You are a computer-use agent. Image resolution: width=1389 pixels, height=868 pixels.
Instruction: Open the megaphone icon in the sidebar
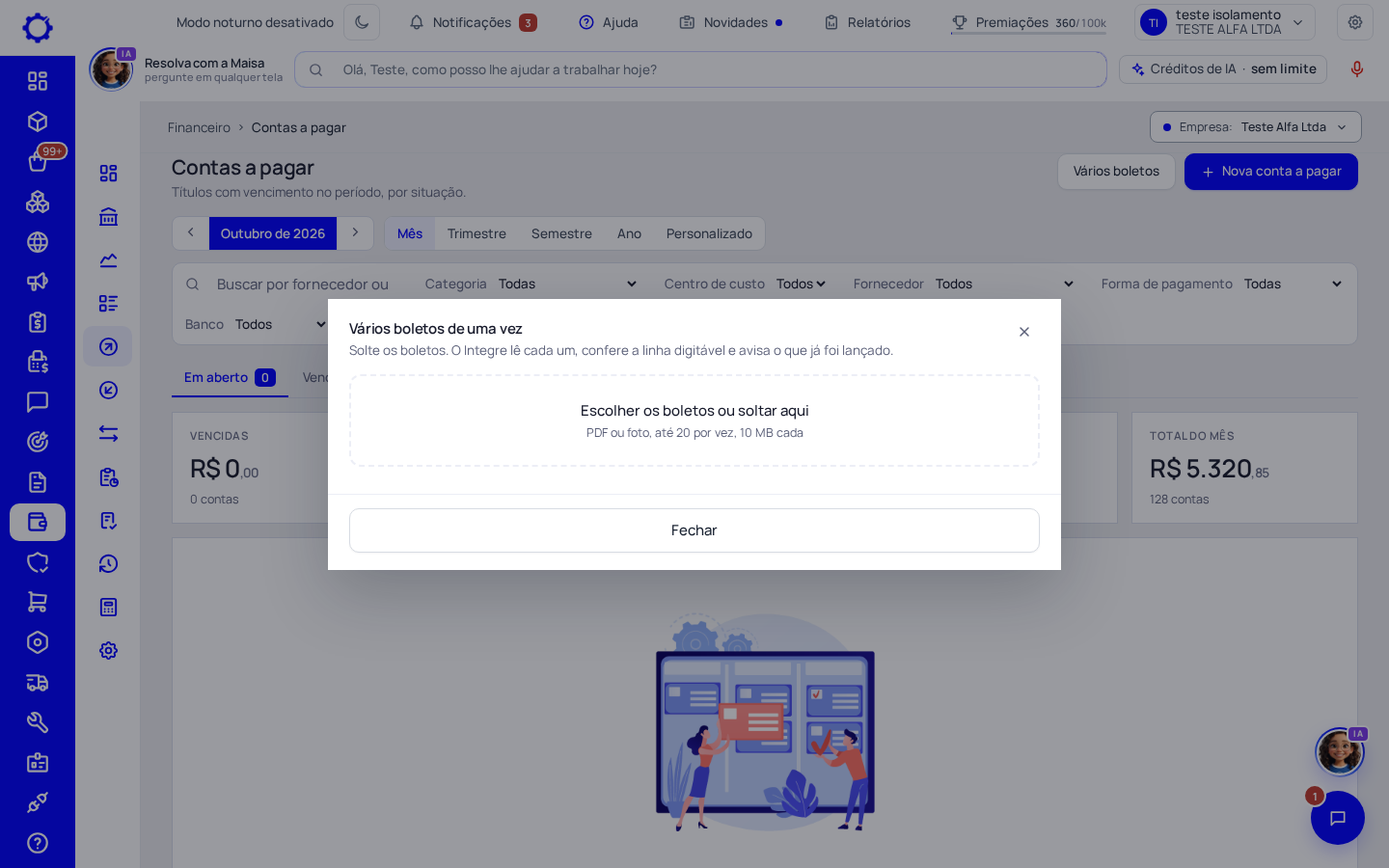pos(38,282)
